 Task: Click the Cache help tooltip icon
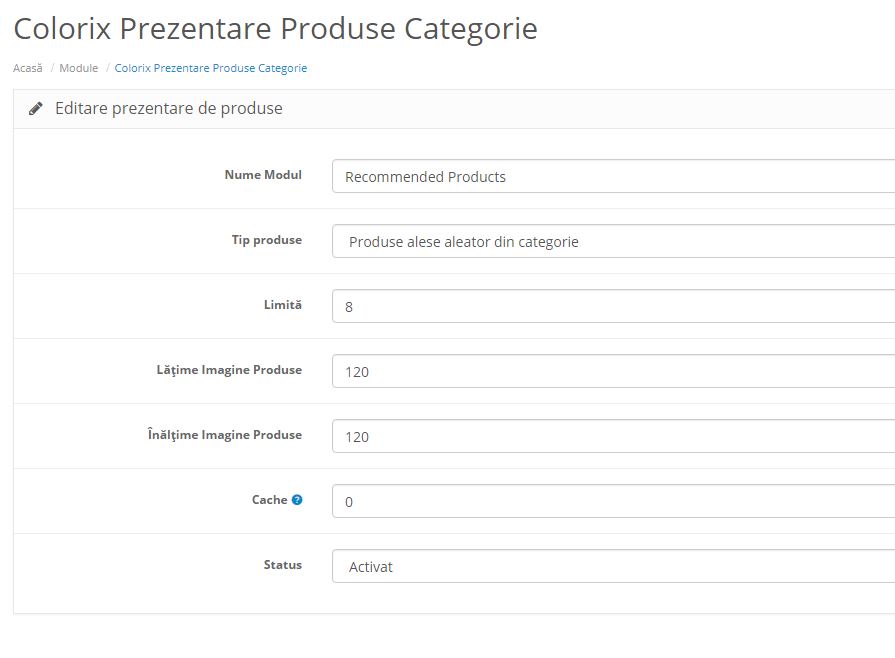pos(296,500)
